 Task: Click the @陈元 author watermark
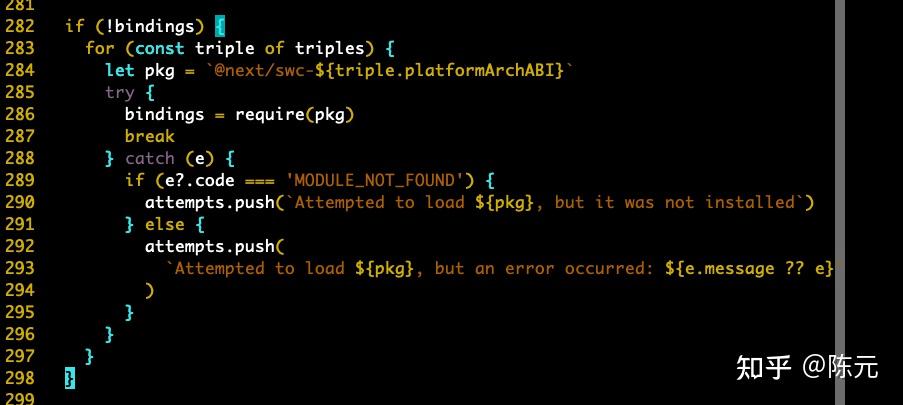[x=840, y=367]
